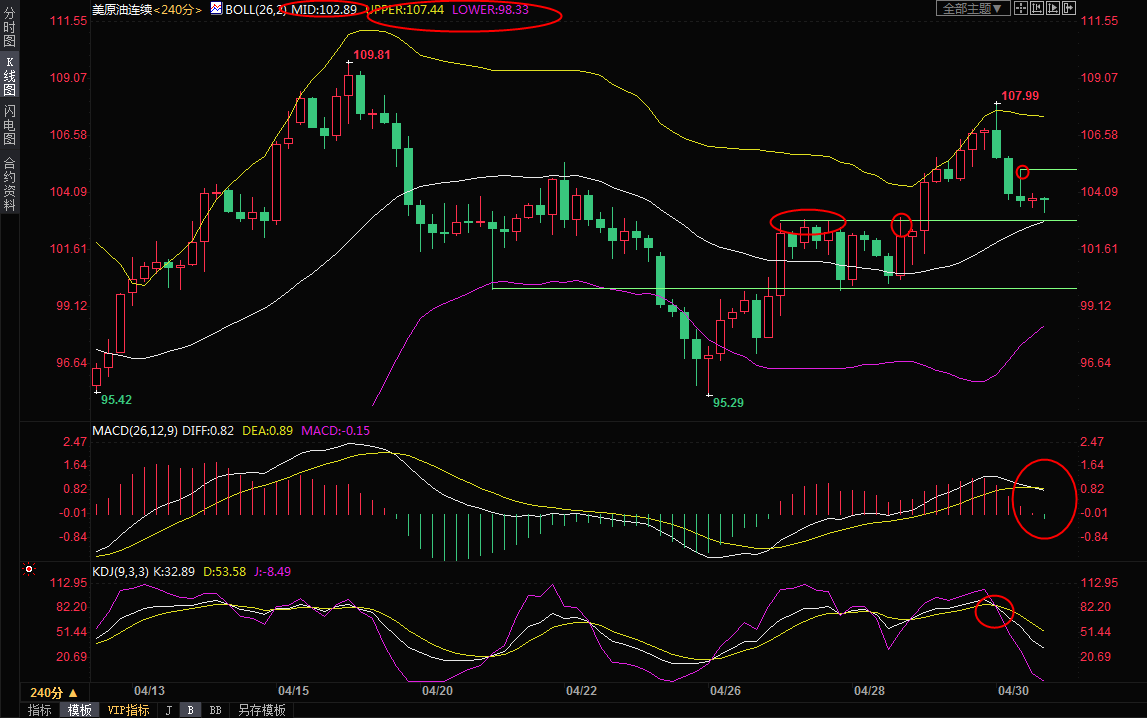The width and height of the screenshot is (1147, 718).
Task: Click the red KDJ indicator marker icon
Action: (29, 571)
